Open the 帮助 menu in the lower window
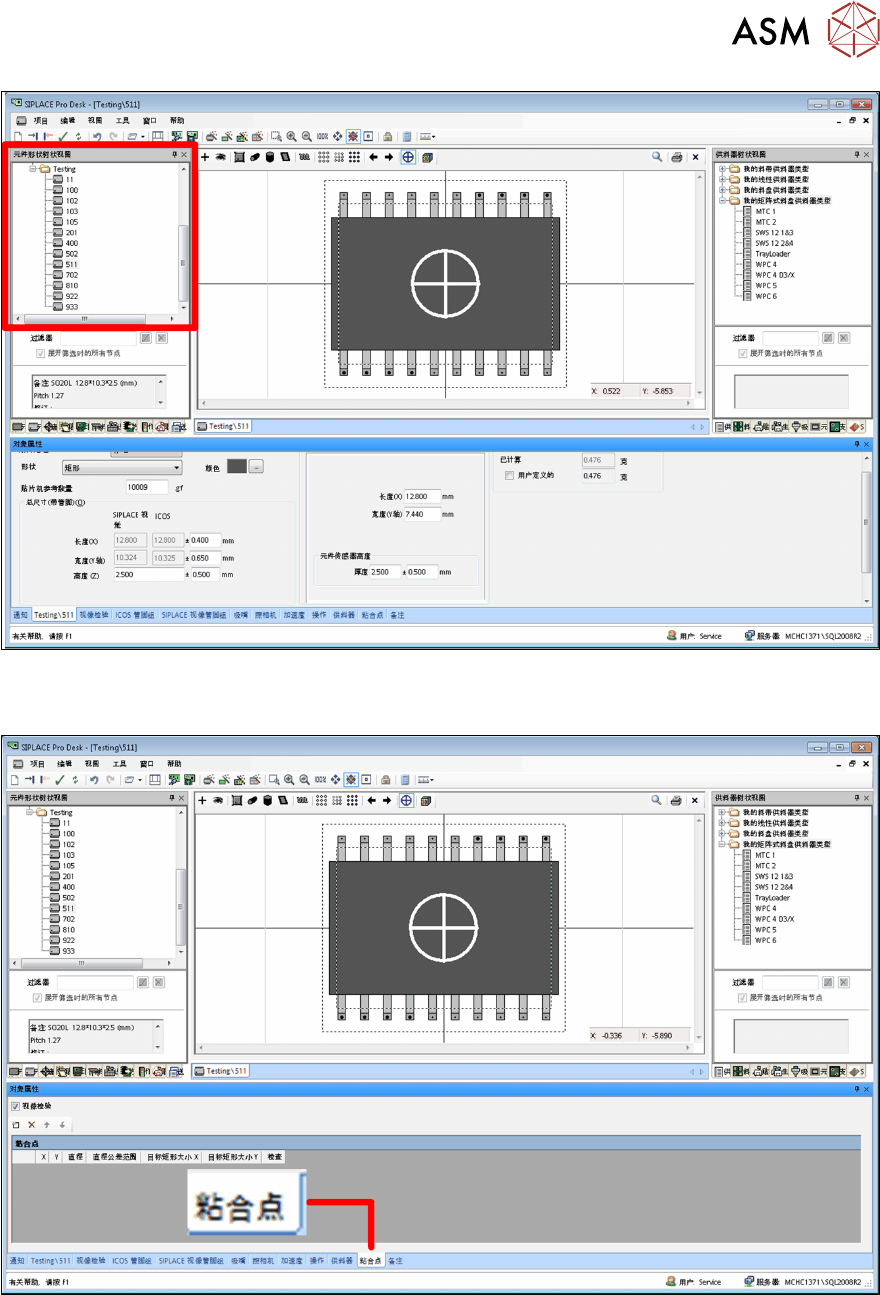This screenshot has height=1295, width=880. [x=176, y=762]
